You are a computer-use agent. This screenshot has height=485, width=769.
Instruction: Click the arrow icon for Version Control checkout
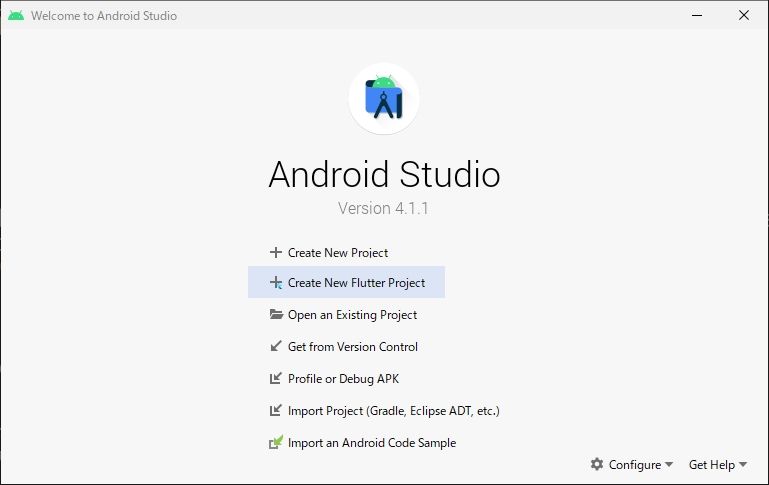[x=276, y=347]
